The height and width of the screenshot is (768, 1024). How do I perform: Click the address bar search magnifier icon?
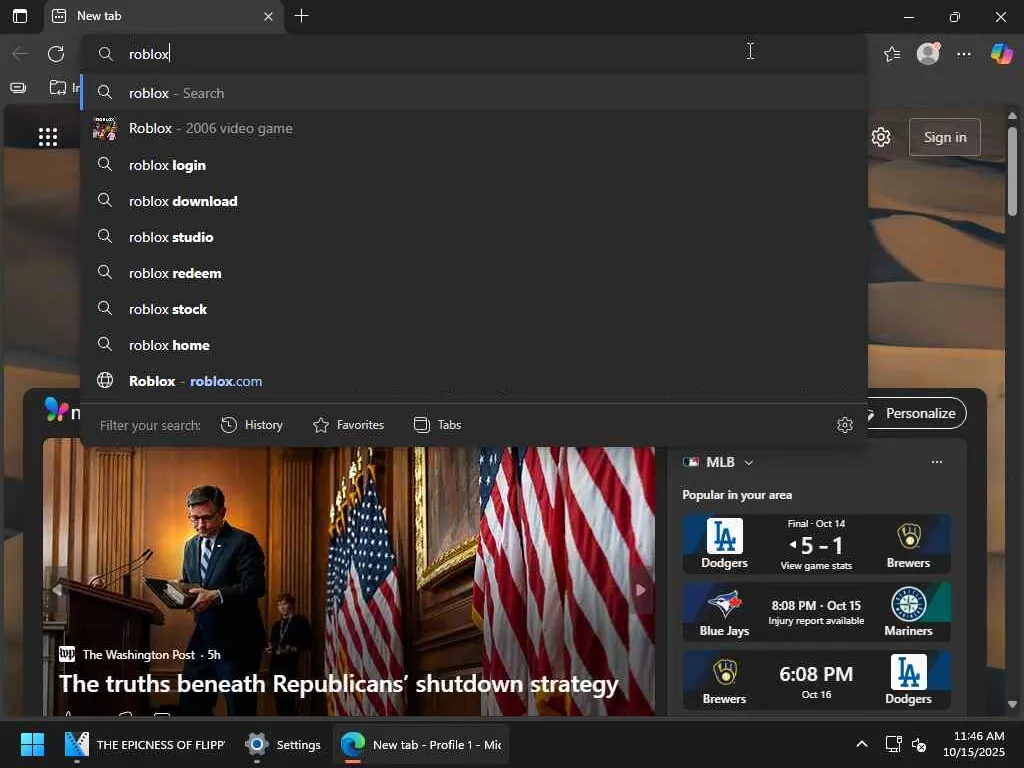105,54
